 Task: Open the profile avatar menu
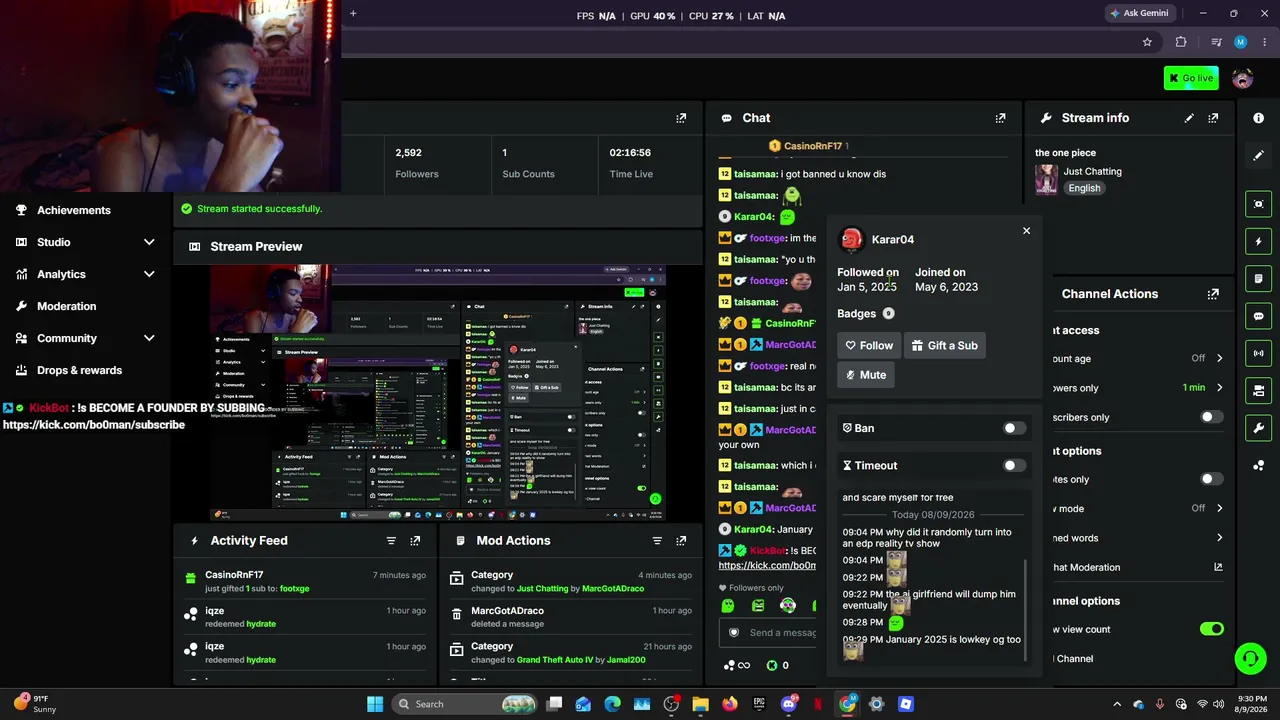point(1243,78)
